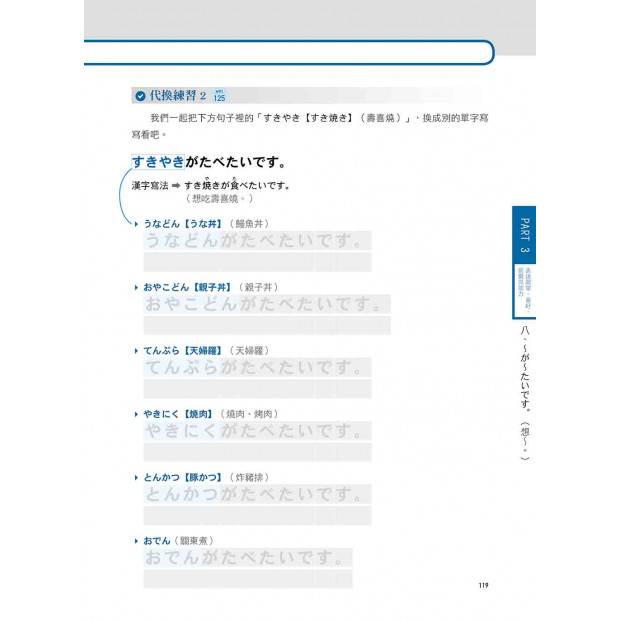Click the tracing line とんかつがたべたいです。
Screen dimensions: 620x620
click(x=257, y=494)
